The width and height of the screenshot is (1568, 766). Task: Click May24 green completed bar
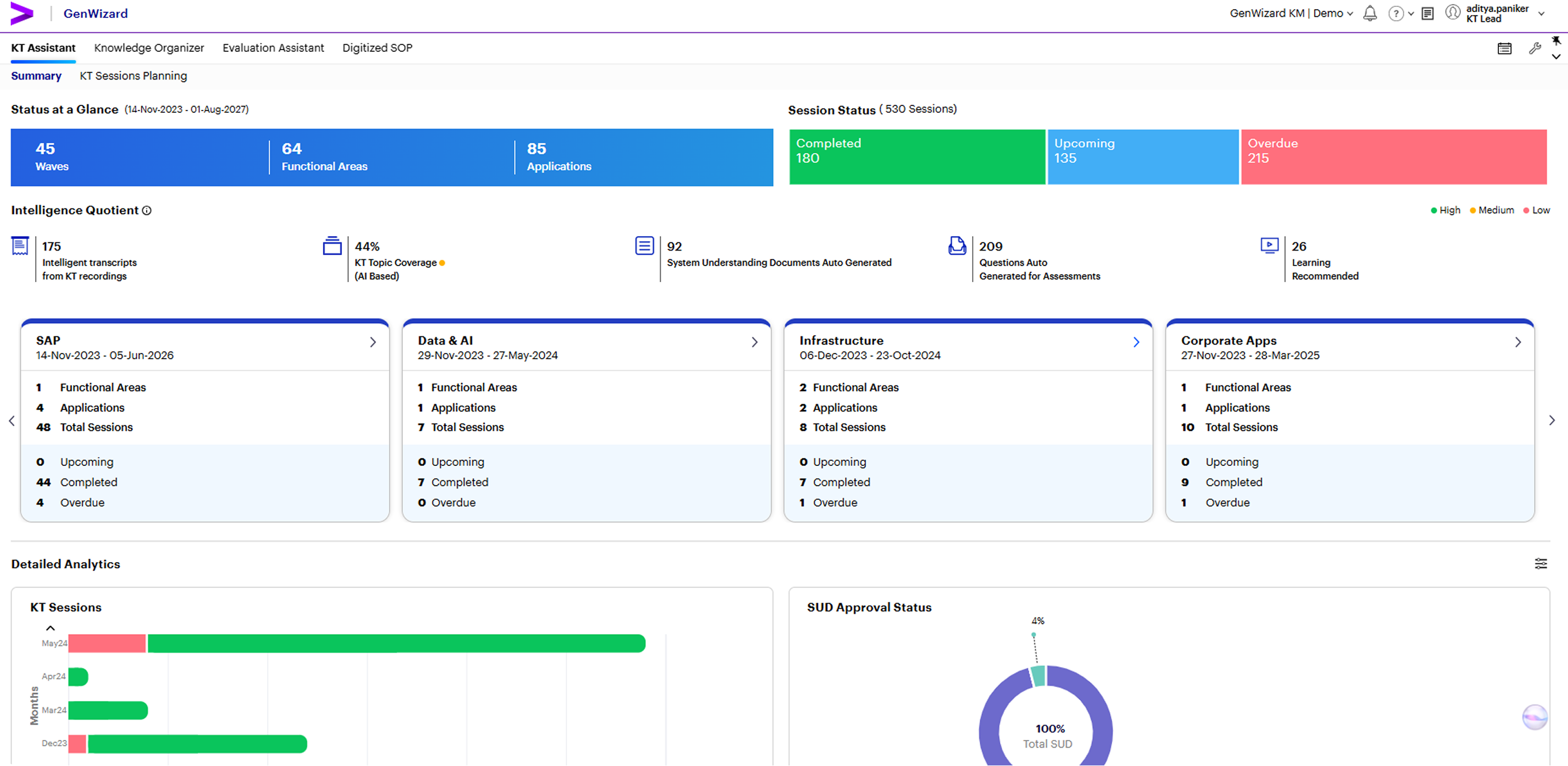click(396, 643)
